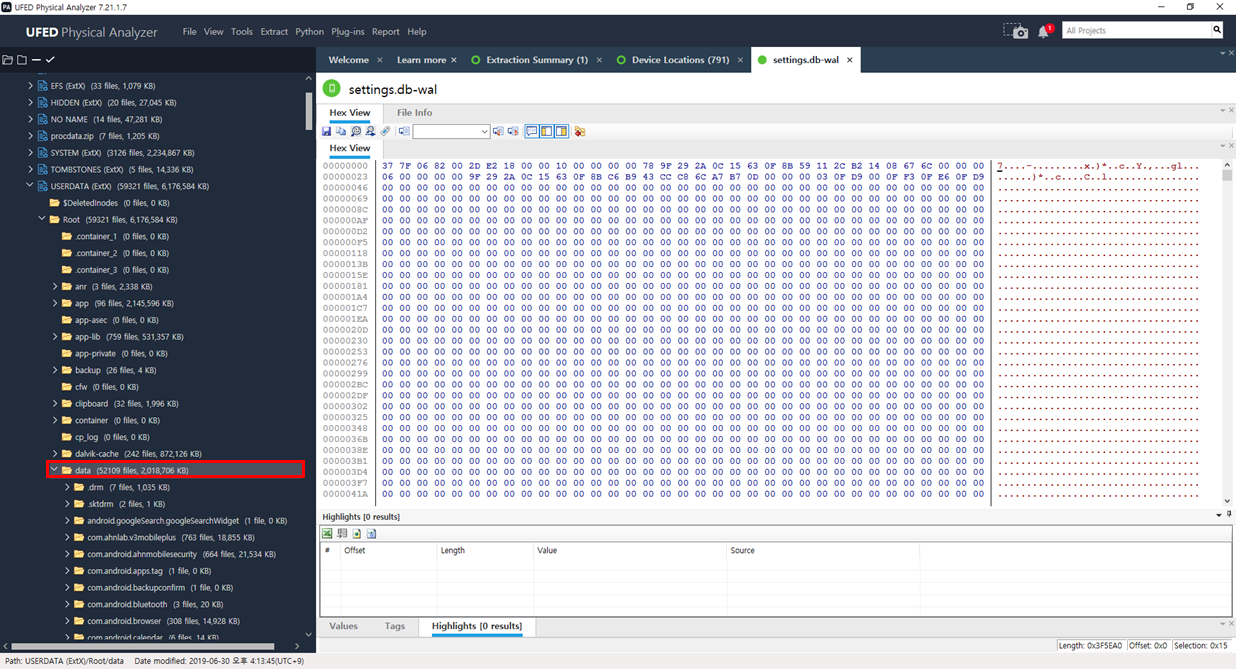
Task: Click the open folder icon above tree
Action: tap(8, 60)
